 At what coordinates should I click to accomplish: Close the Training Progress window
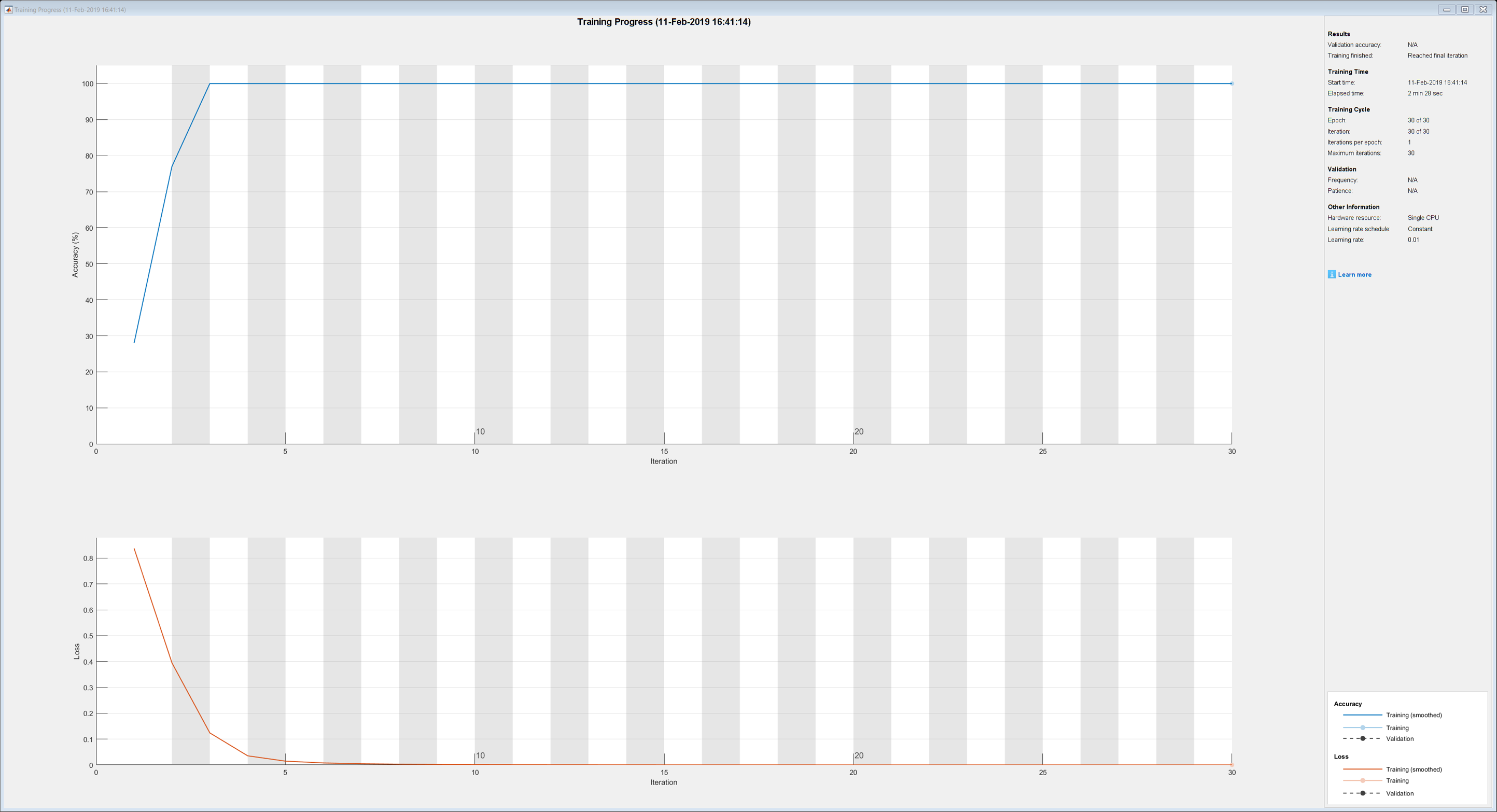coord(1483,9)
